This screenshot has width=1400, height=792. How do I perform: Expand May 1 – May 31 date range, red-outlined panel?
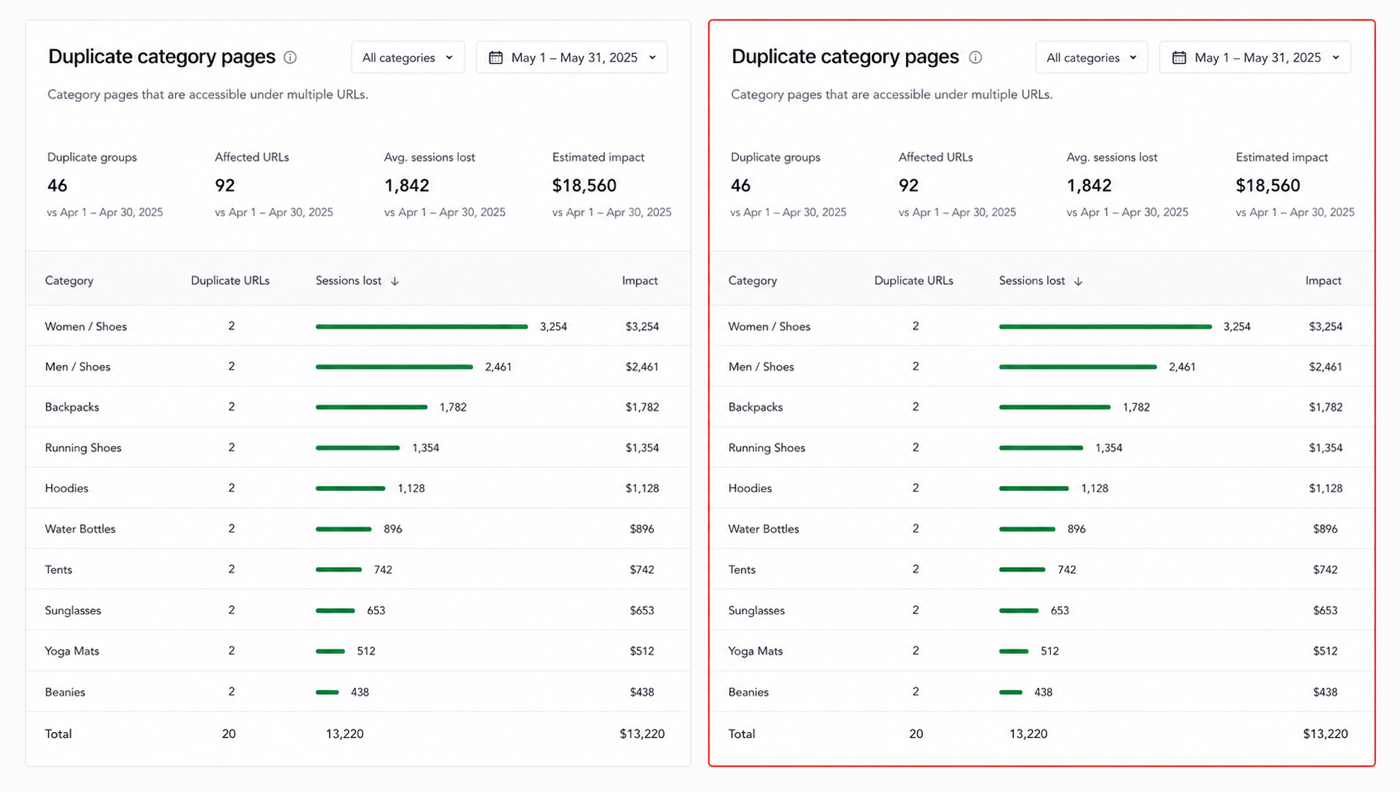[x=1255, y=58]
